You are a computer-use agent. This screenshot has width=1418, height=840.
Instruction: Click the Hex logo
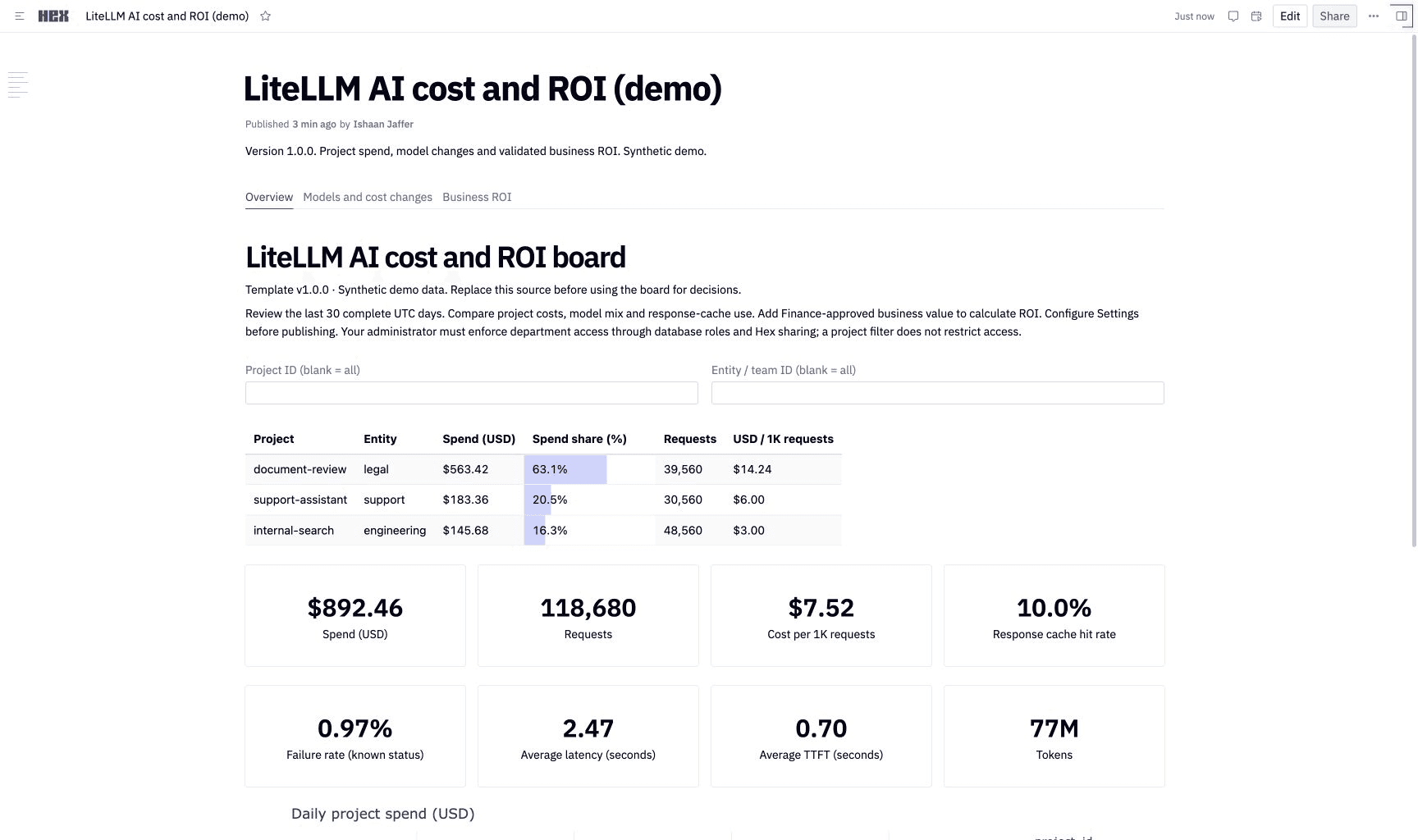coord(53,16)
